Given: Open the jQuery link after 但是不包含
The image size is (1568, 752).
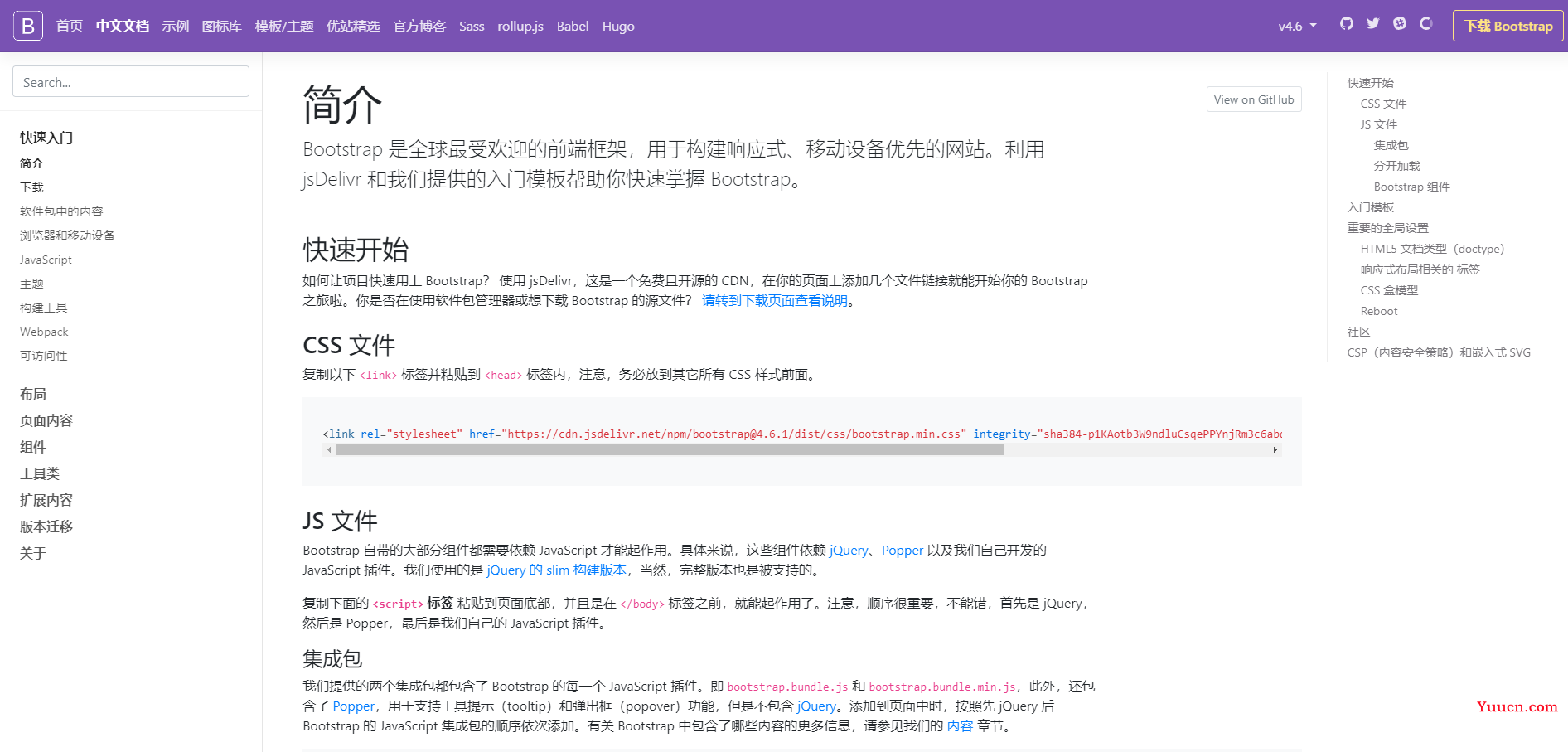Looking at the screenshot, I should tap(816, 706).
